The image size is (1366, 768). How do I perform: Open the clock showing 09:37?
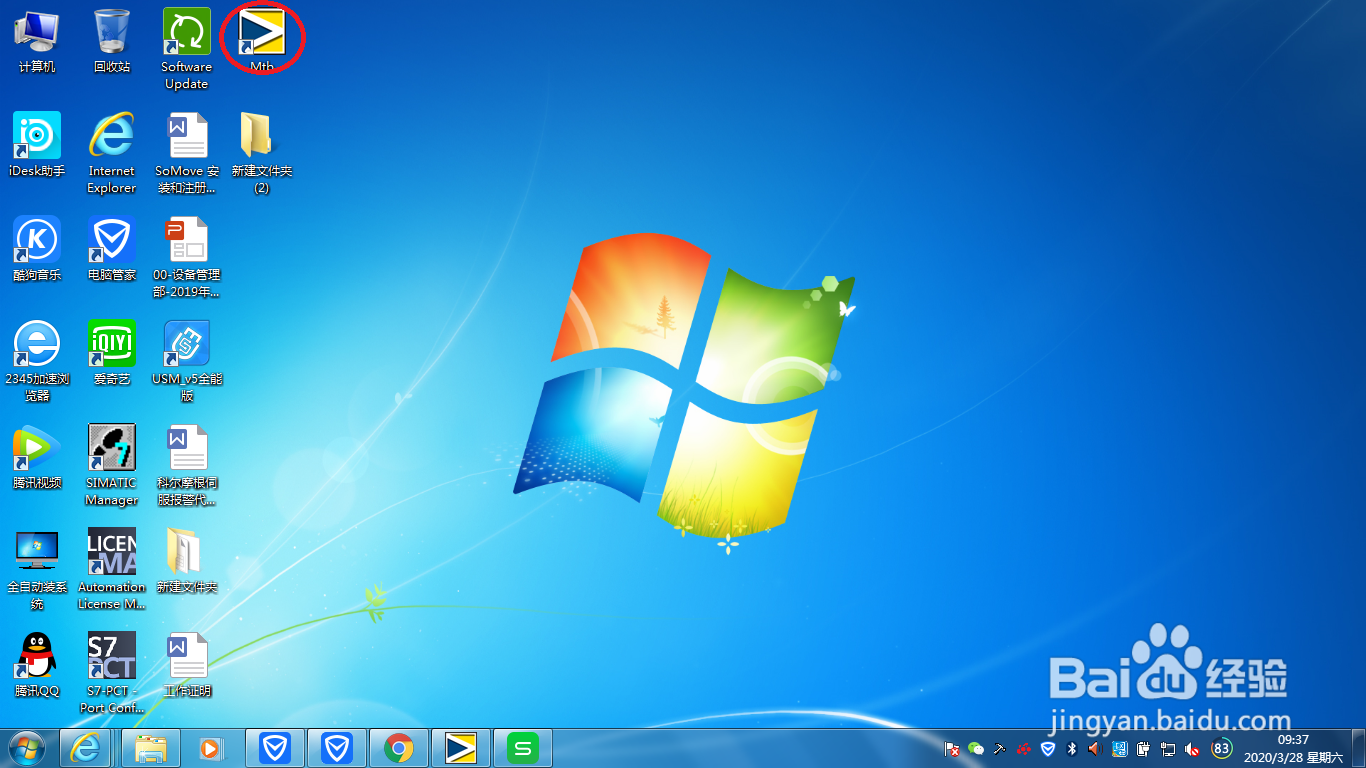[x=1292, y=748]
